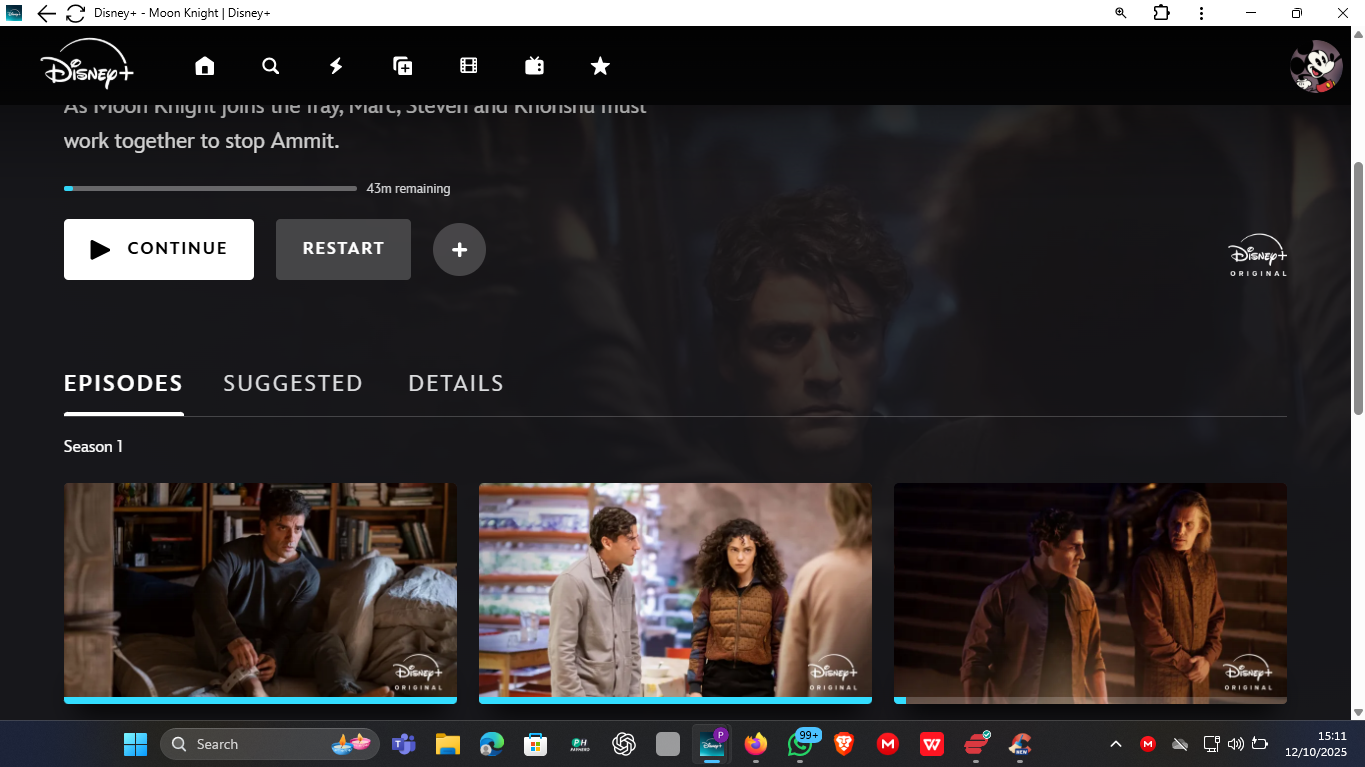Click the CONTINUE button
The width and height of the screenshot is (1365, 767).
(x=158, y=249)
